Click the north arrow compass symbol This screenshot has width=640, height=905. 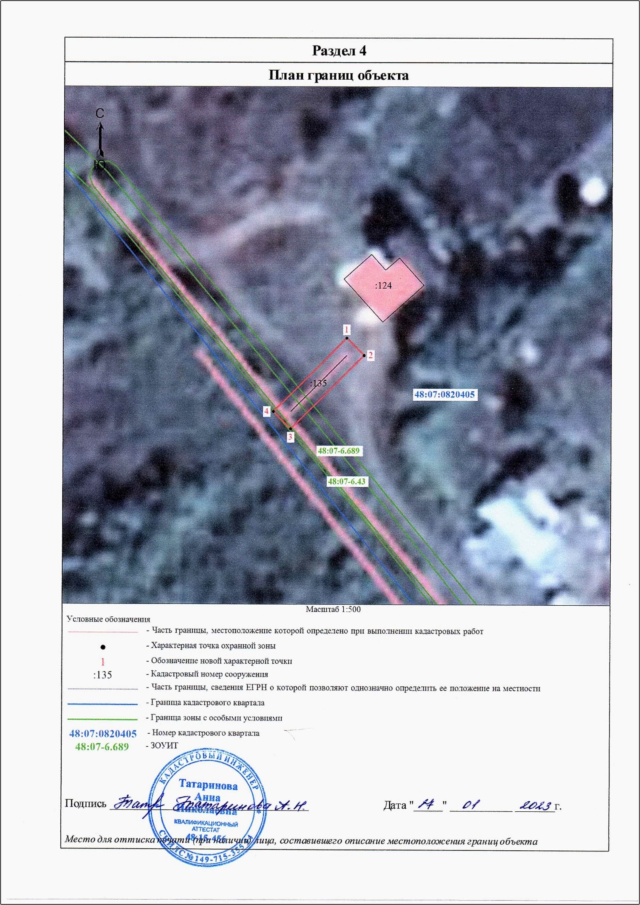(100, 140)
